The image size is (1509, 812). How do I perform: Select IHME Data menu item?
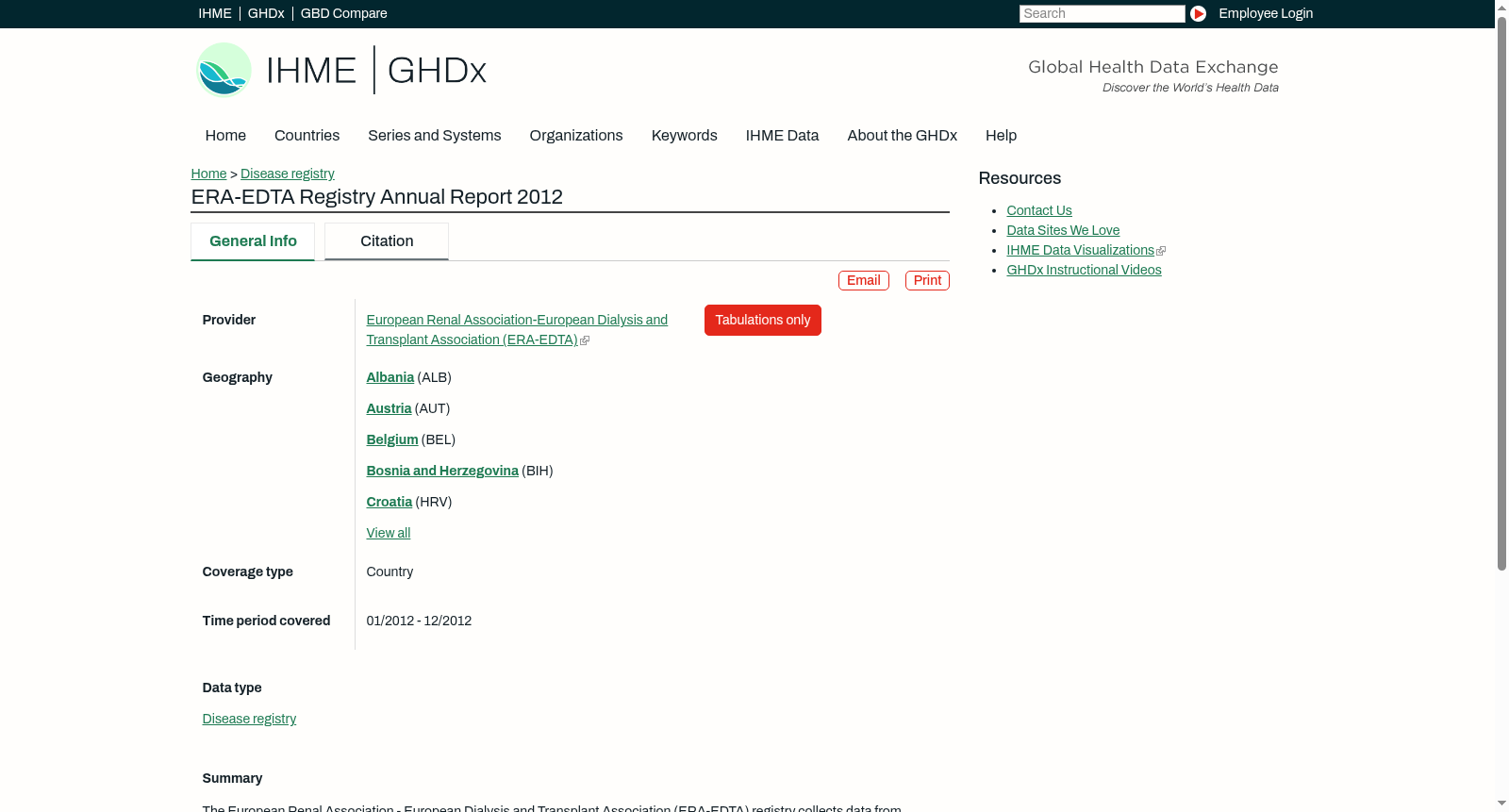[x=783, y=136]
